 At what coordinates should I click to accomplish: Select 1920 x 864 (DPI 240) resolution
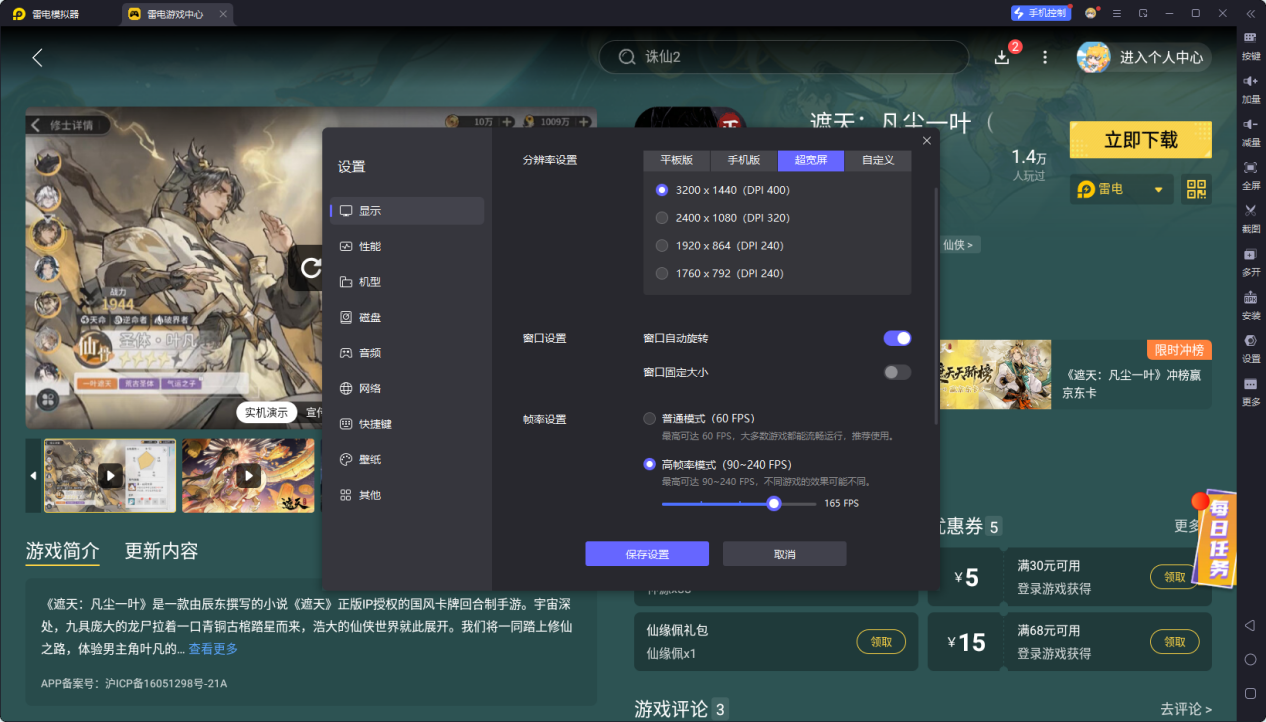(719, 246)
